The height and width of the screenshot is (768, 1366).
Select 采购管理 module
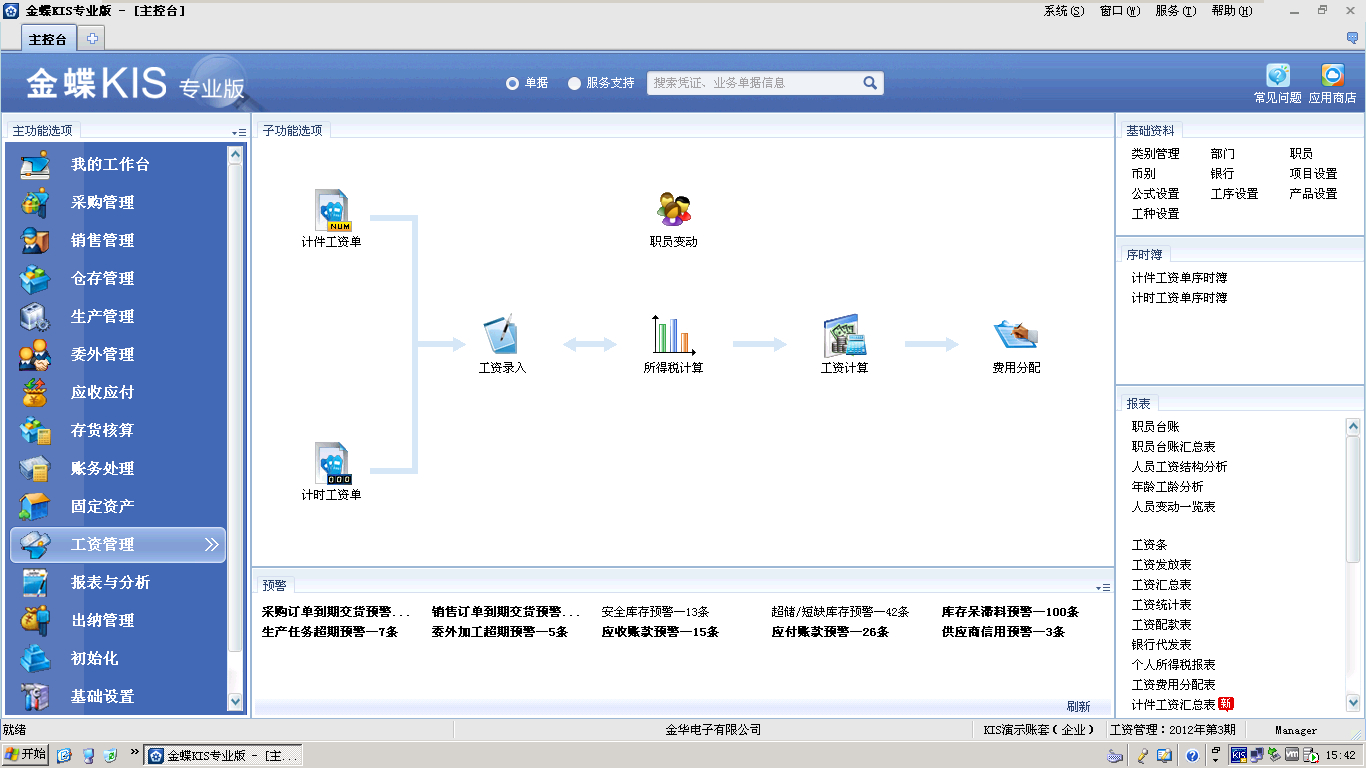click(102, 202)
